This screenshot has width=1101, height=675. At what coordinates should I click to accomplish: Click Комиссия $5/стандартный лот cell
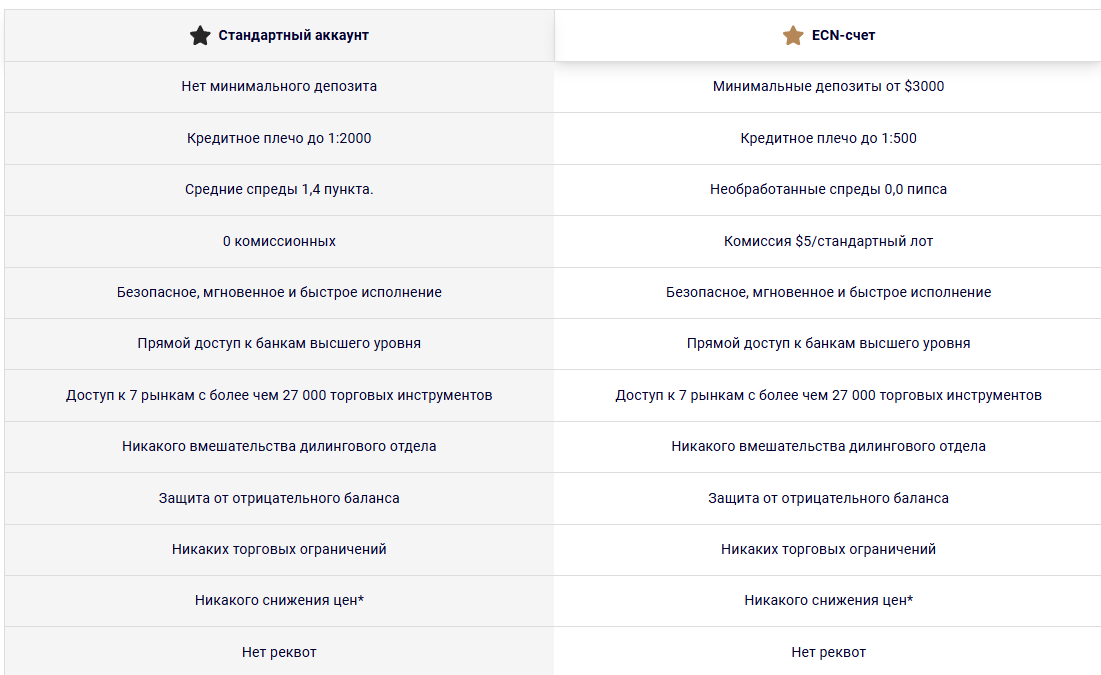point(829,241)
